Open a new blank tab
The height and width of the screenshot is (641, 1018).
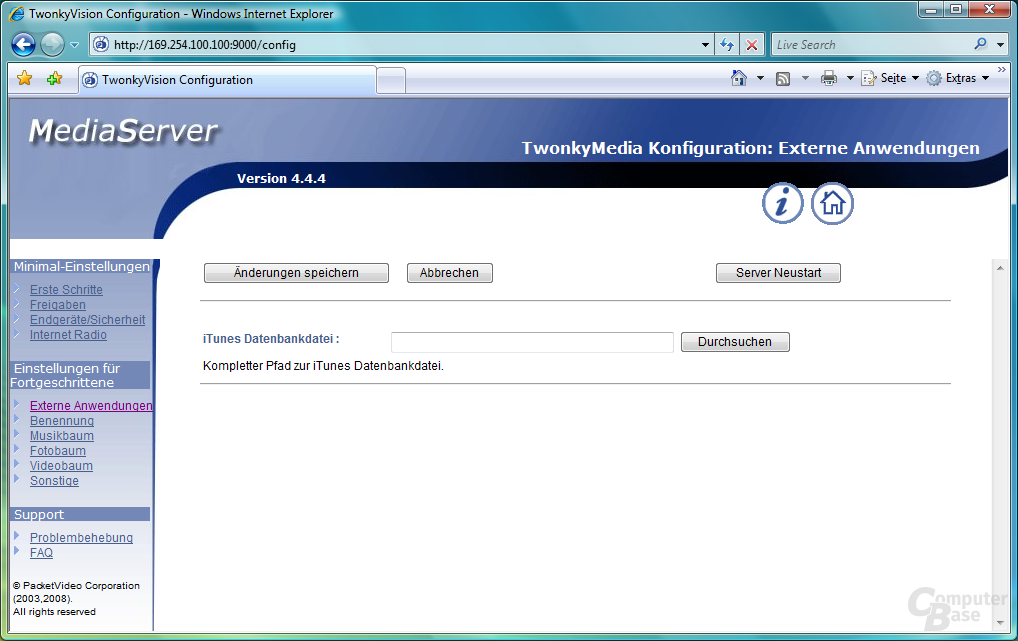click(391, 81)
